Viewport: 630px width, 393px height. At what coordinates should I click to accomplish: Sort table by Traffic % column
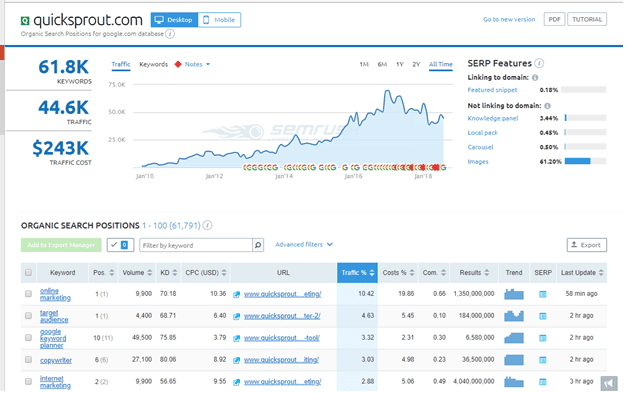pos(357,273)
